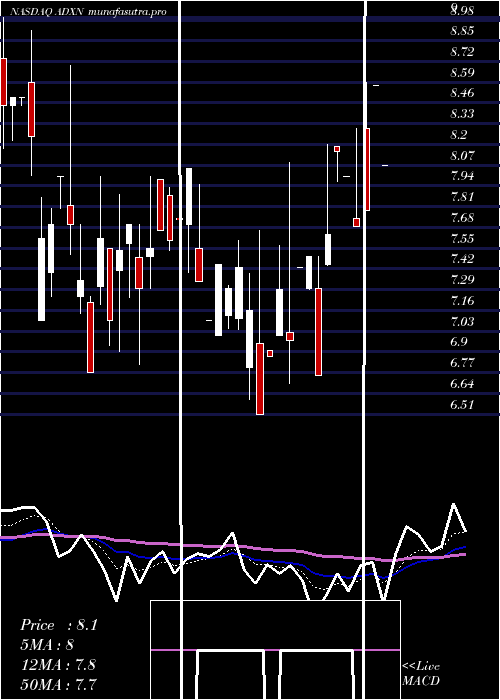500x700 pixels.
Task: Click the <<Live MACD label
Action: click(x=421, y=674)
